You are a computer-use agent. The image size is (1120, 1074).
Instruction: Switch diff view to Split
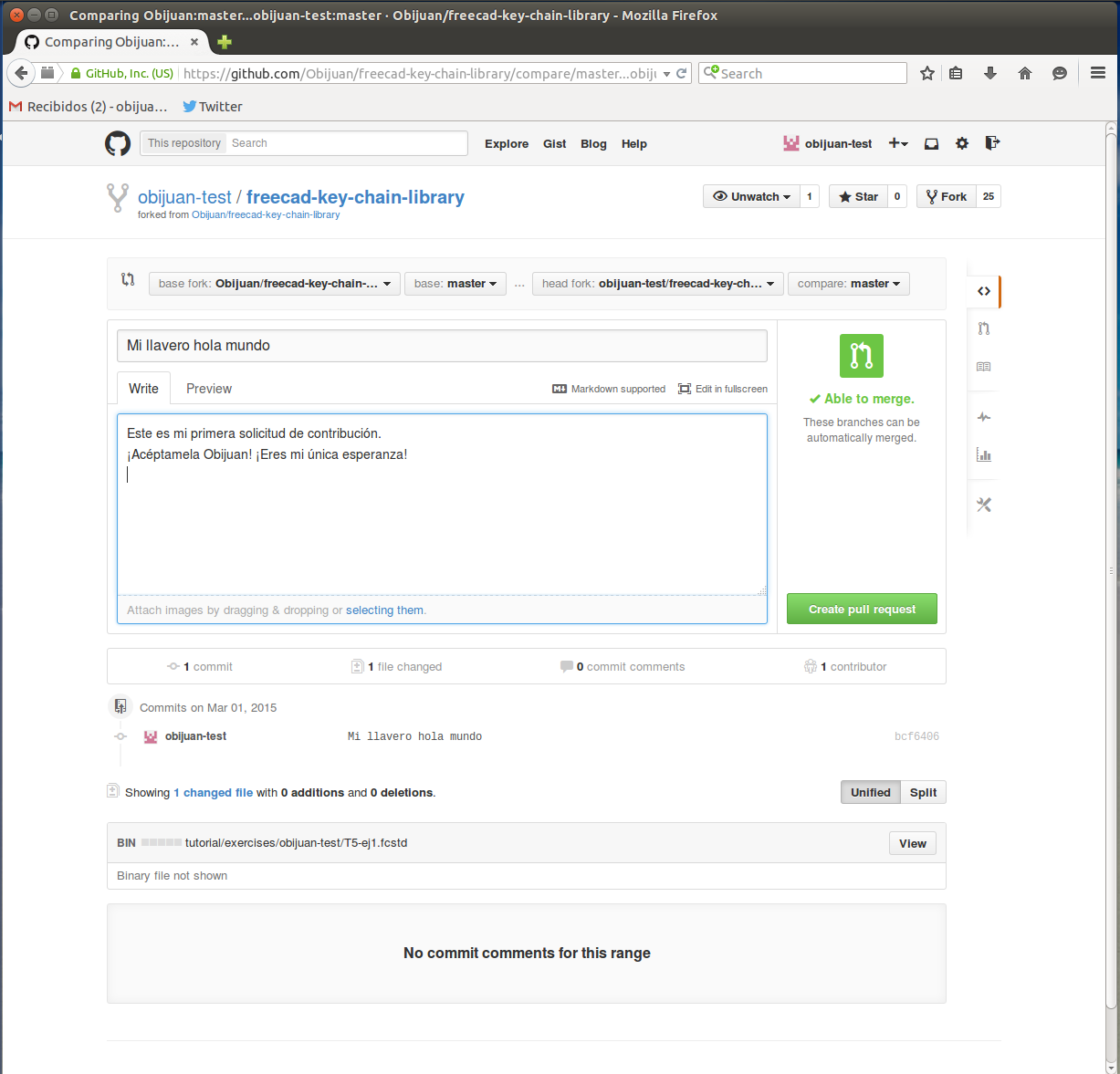coord(923,792)
